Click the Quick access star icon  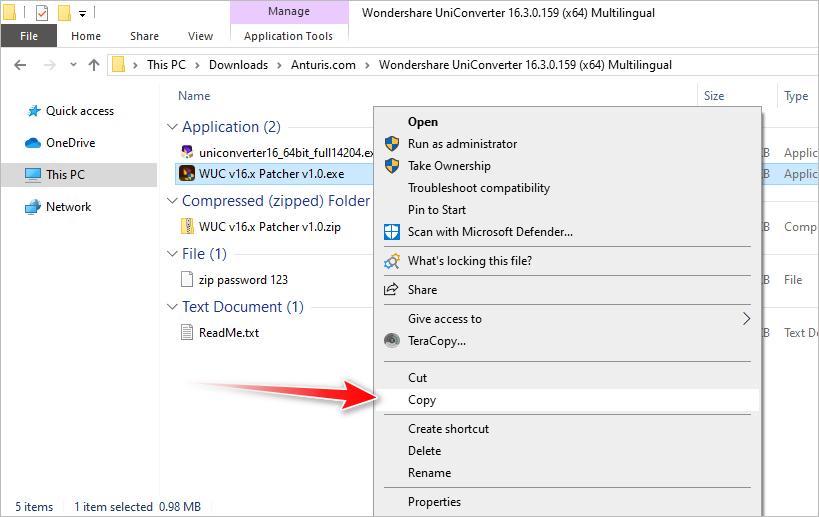pos(33,111)
